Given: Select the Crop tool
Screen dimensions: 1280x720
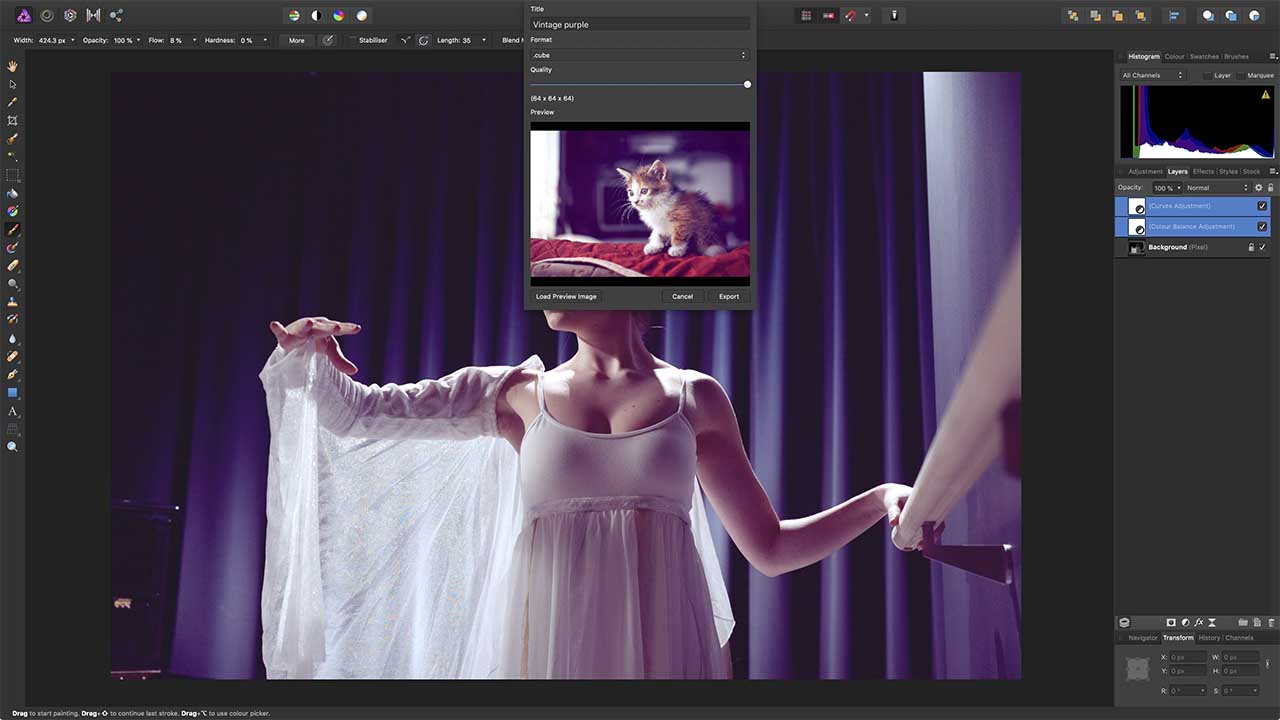Looking at the screenshot, I should [13, 120].
